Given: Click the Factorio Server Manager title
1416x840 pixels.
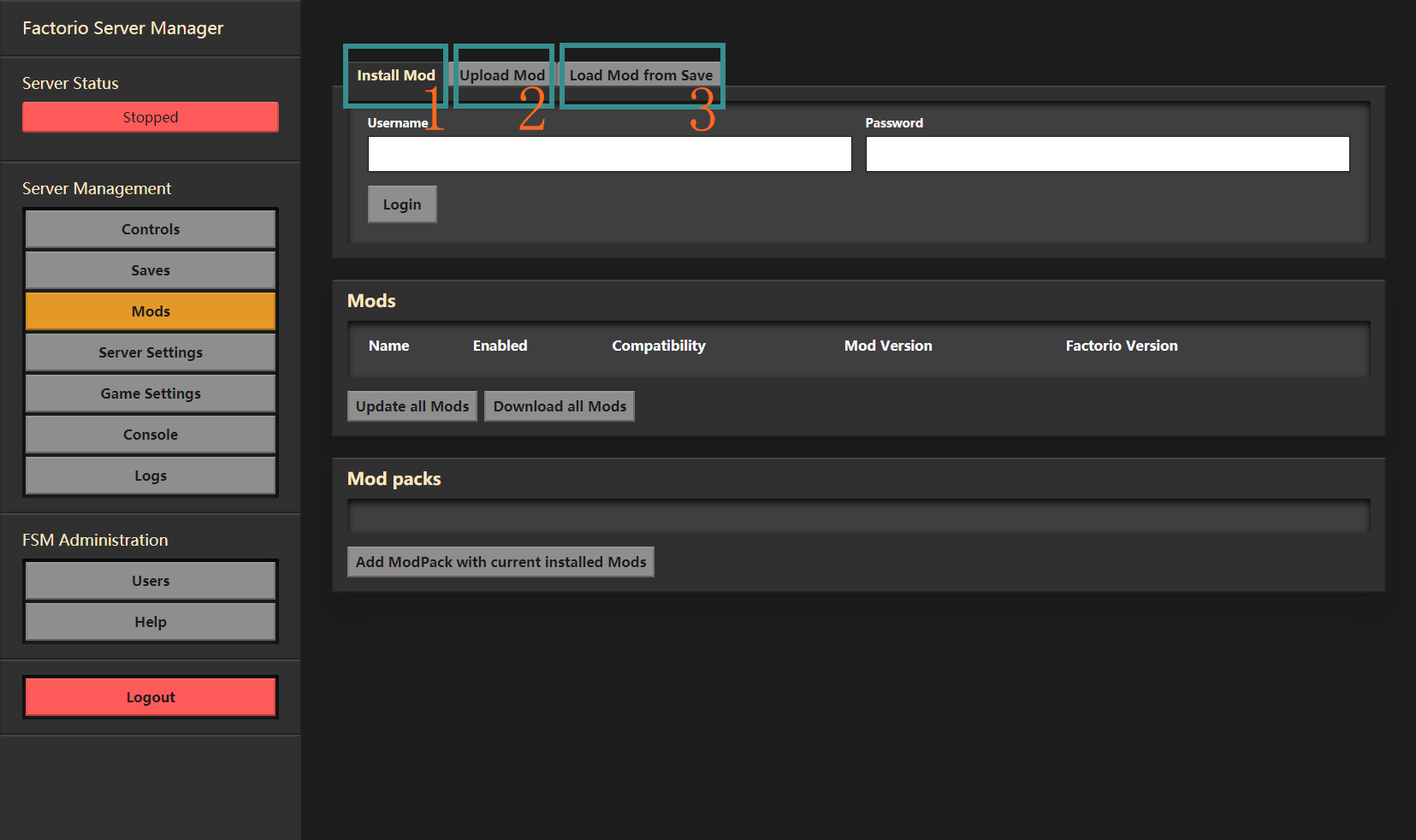Looking at the screenshot, I should pos(122,28).
